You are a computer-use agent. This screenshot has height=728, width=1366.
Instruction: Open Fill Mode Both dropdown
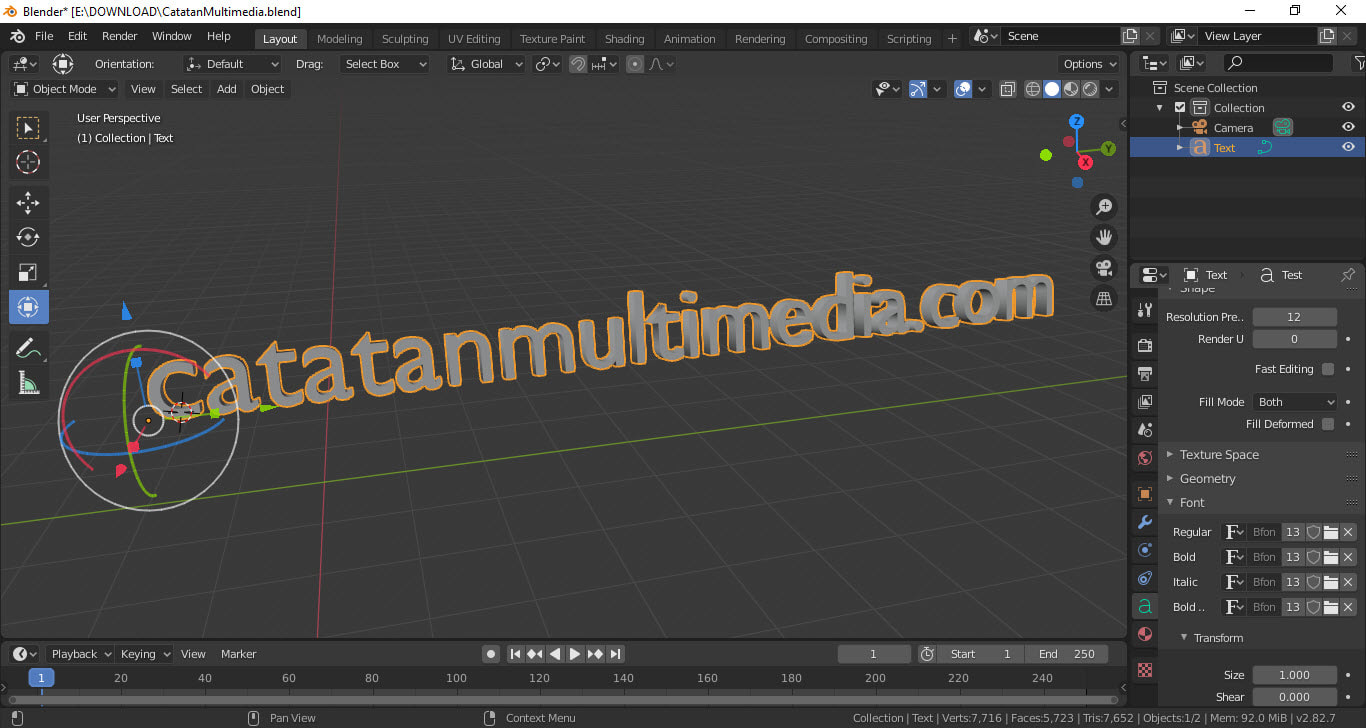(x=1295, y=402)
